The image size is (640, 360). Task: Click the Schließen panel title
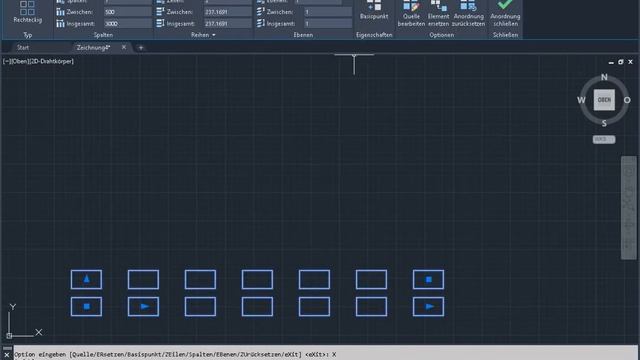click(505, 35)
